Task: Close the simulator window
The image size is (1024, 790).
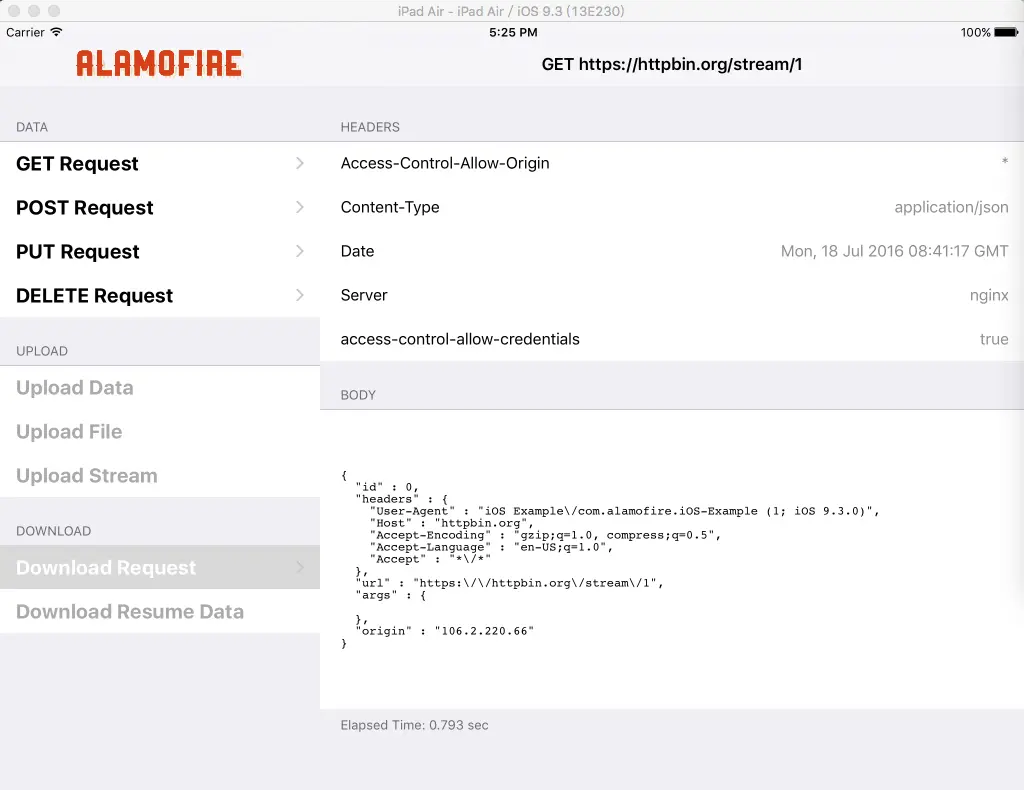Action: (x=14, y=11)
